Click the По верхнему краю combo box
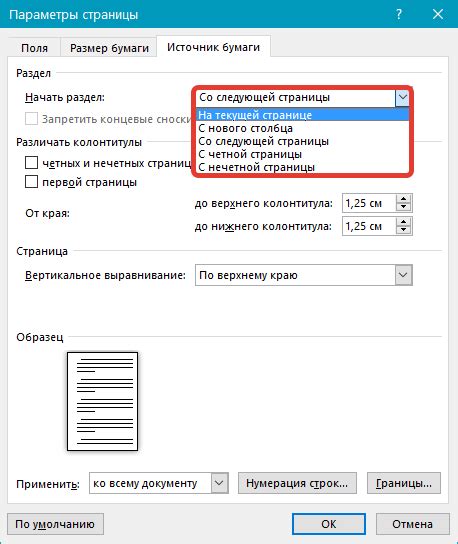458x544 pixels. [304, 275]
